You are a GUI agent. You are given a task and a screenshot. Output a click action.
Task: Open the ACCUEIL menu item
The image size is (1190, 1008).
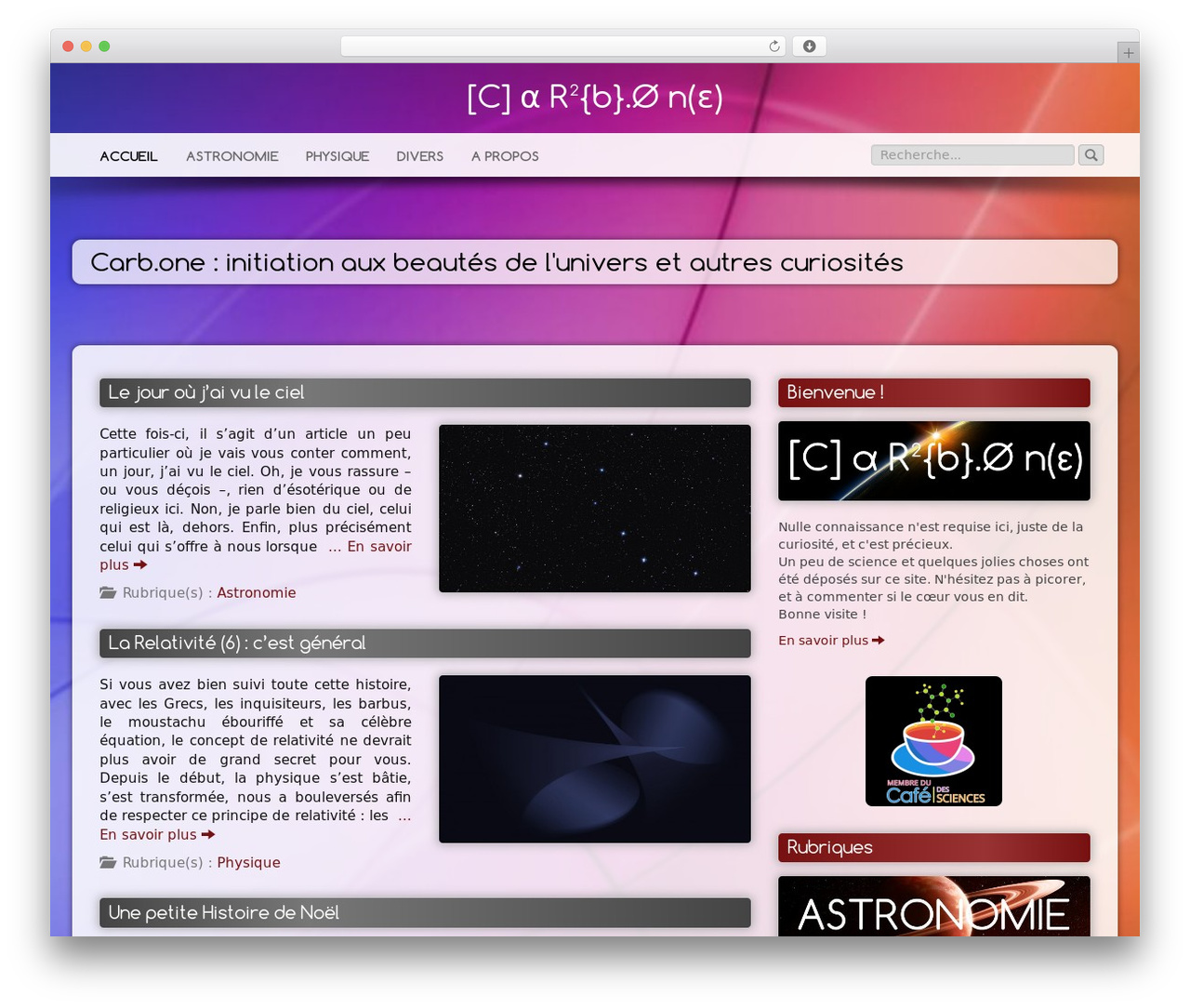(128, 156)
